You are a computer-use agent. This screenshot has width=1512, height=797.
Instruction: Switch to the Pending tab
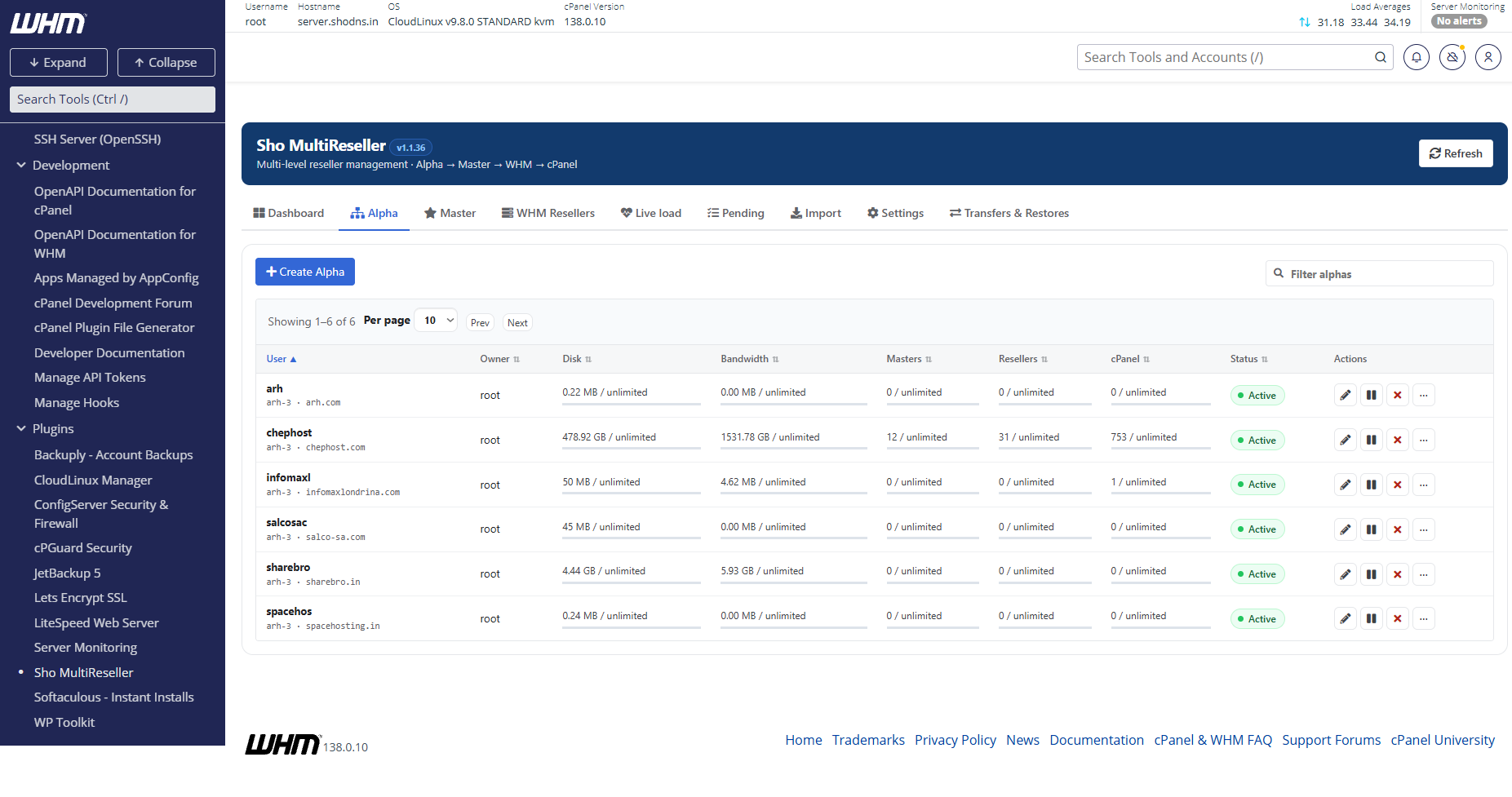point(736,213)
